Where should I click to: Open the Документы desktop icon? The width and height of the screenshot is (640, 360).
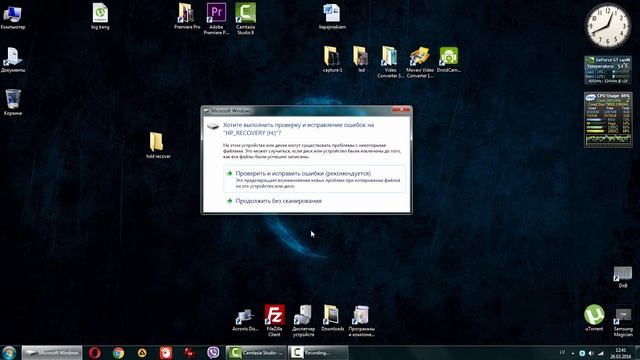click(x=13, y=60)
